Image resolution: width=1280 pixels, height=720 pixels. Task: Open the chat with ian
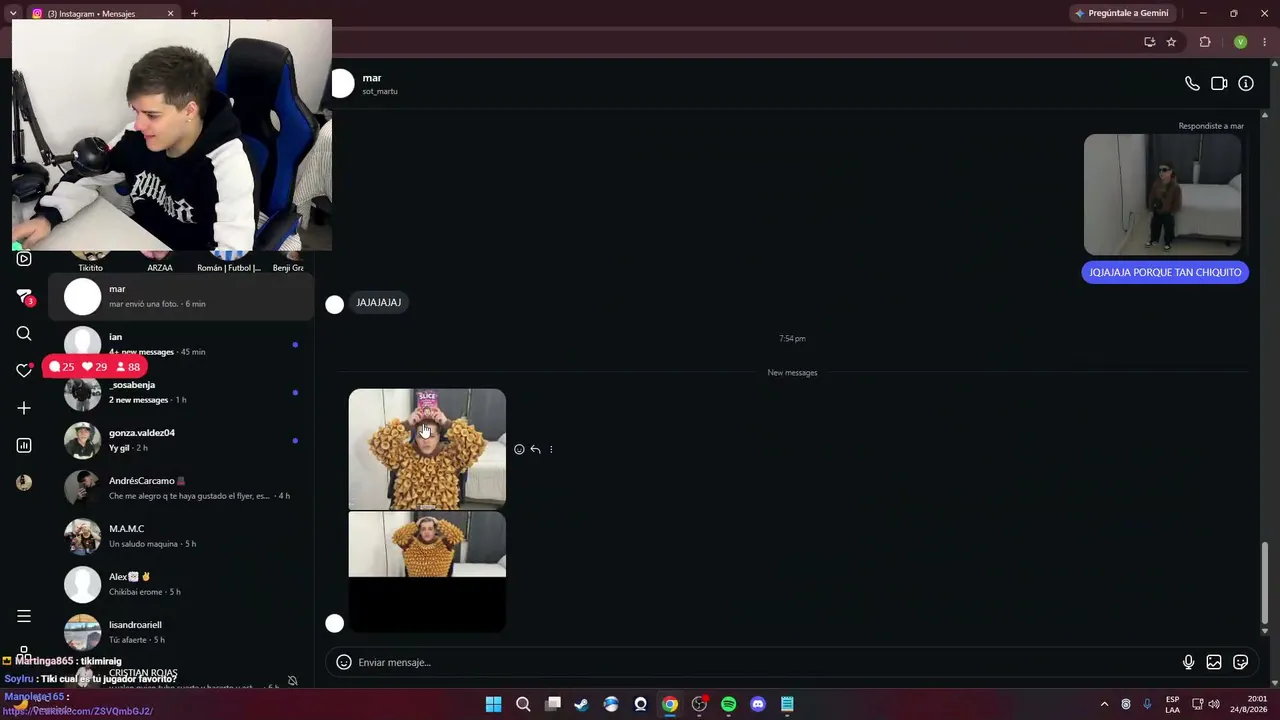pos(181,344)
